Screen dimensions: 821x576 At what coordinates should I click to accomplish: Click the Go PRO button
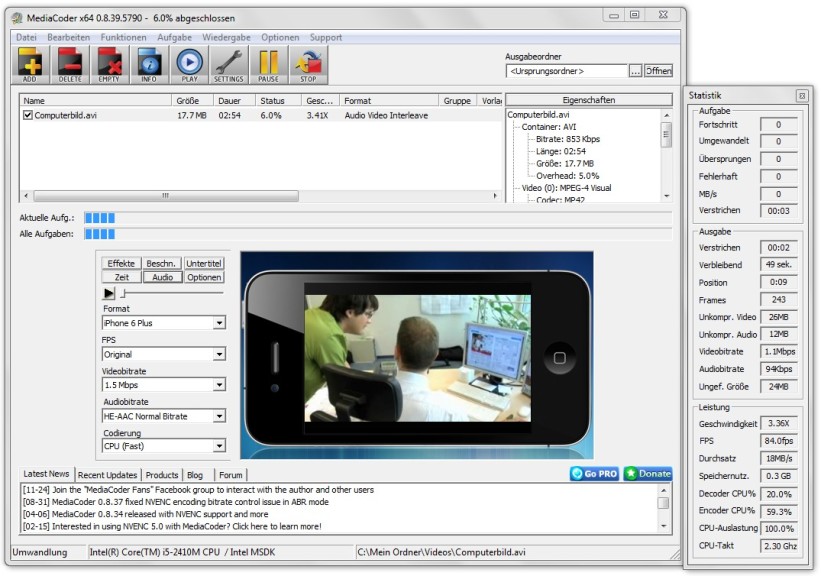click(594, 474)
